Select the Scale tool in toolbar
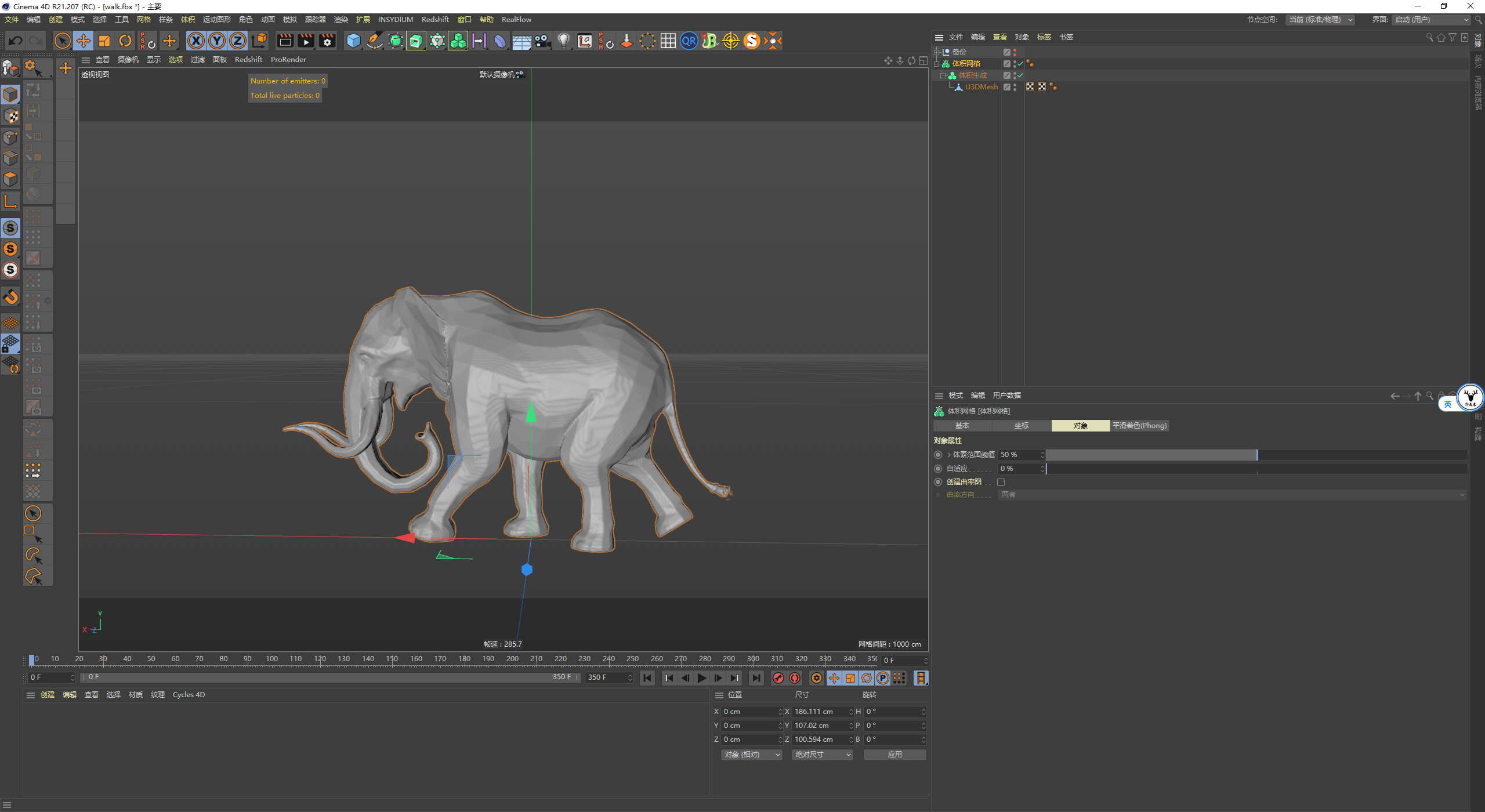1485x812 pixels. tap(104, 41)
